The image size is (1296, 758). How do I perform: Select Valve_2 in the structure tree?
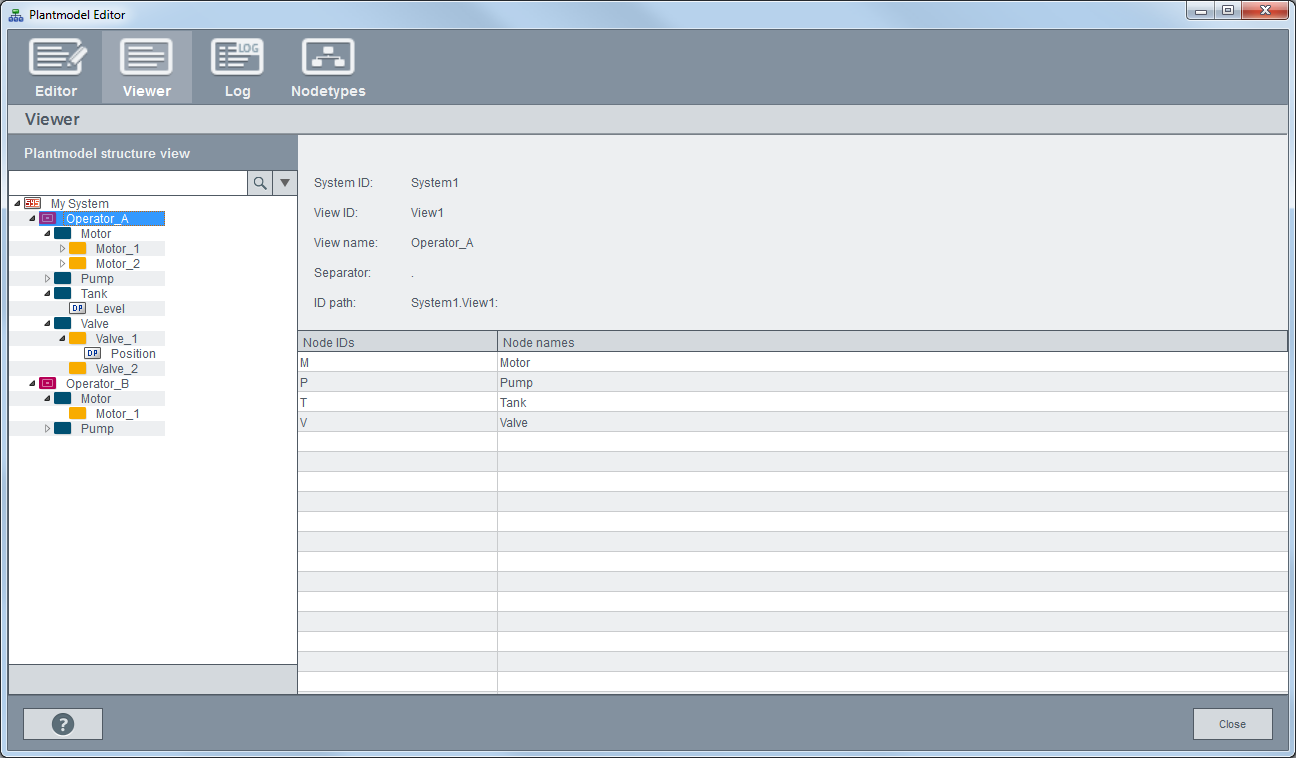116,369
